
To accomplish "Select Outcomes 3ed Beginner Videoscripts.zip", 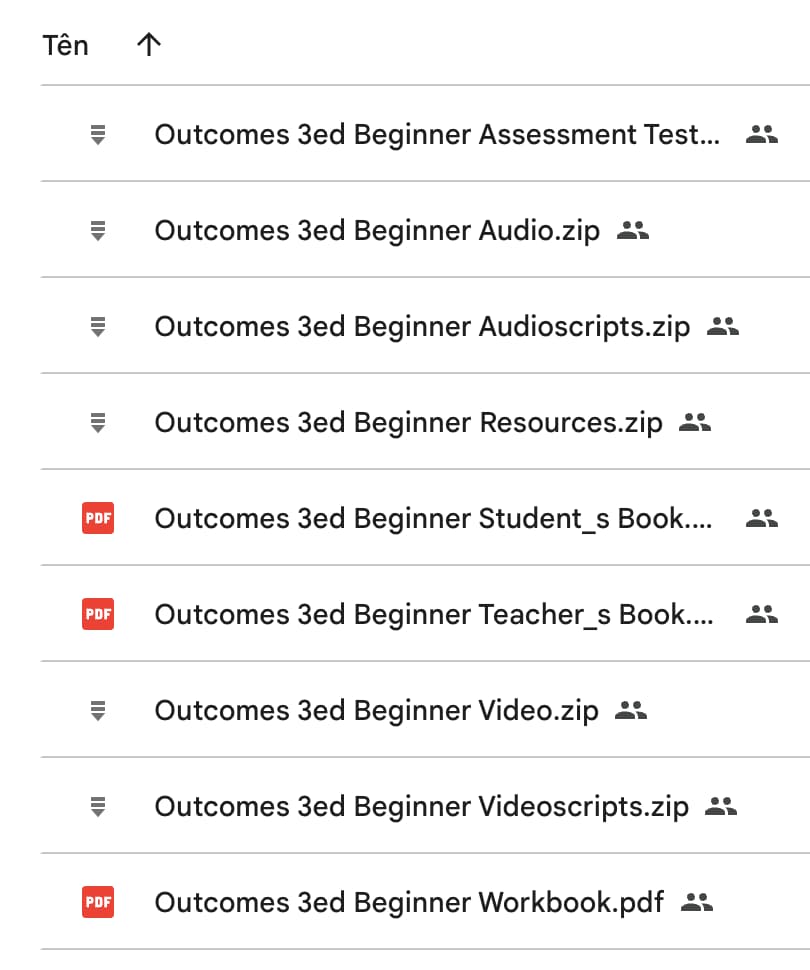I will (421, 806).
